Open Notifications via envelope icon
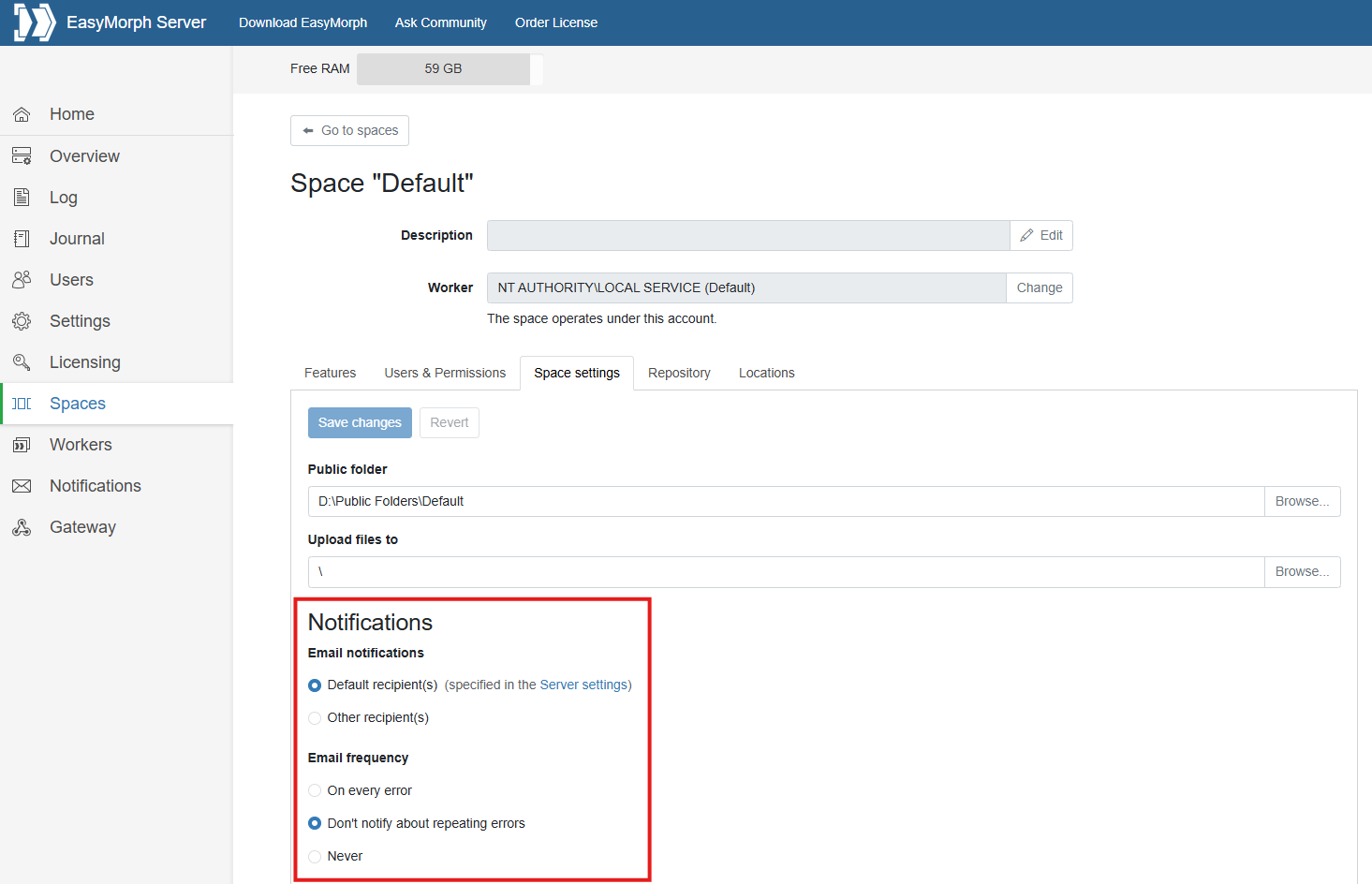The width and height of the screenshot is (1372, 884). click(x=22, y=486)
